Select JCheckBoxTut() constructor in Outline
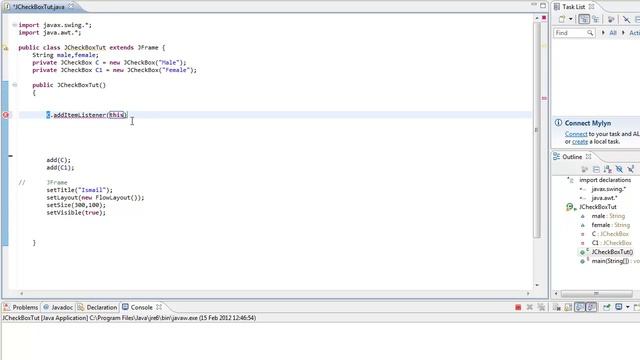 click(612, 252)
